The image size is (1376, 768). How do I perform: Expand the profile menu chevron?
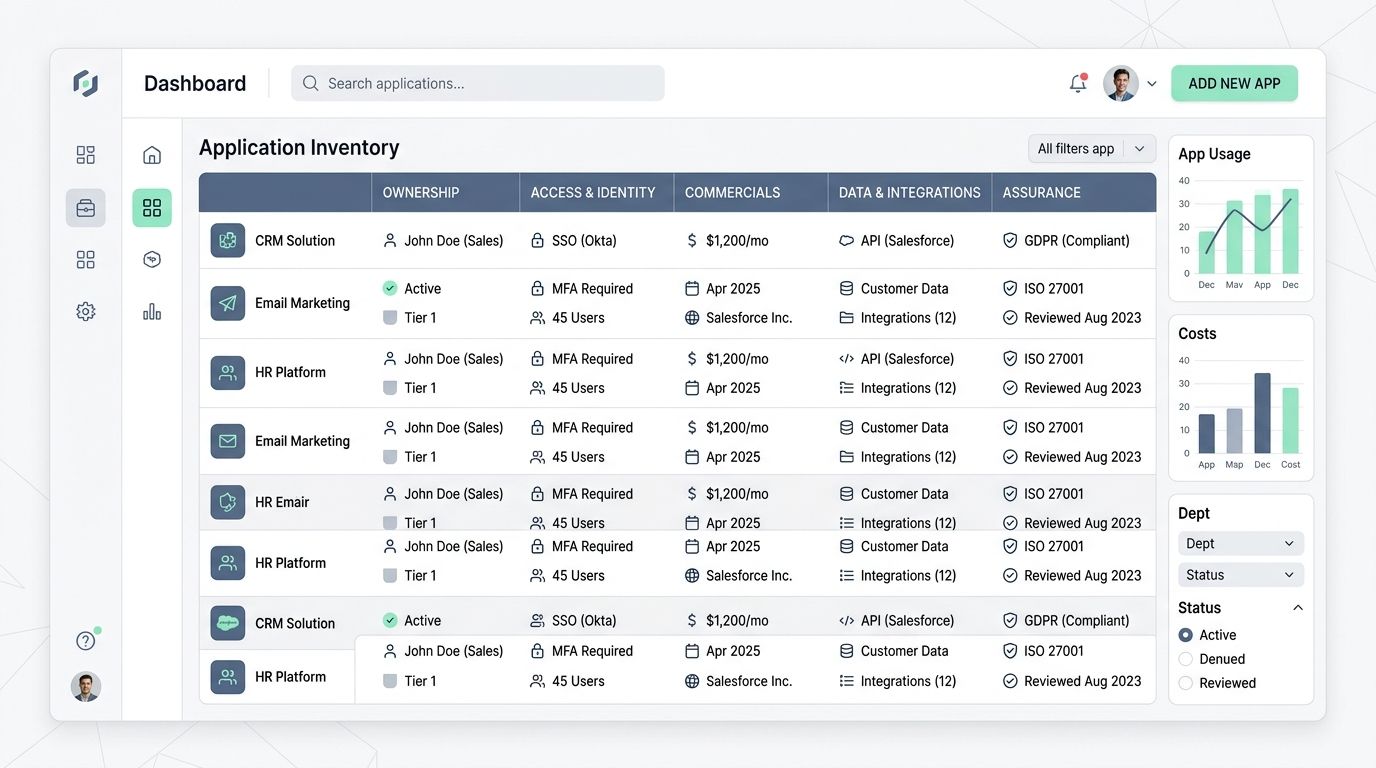(1152, 84)
